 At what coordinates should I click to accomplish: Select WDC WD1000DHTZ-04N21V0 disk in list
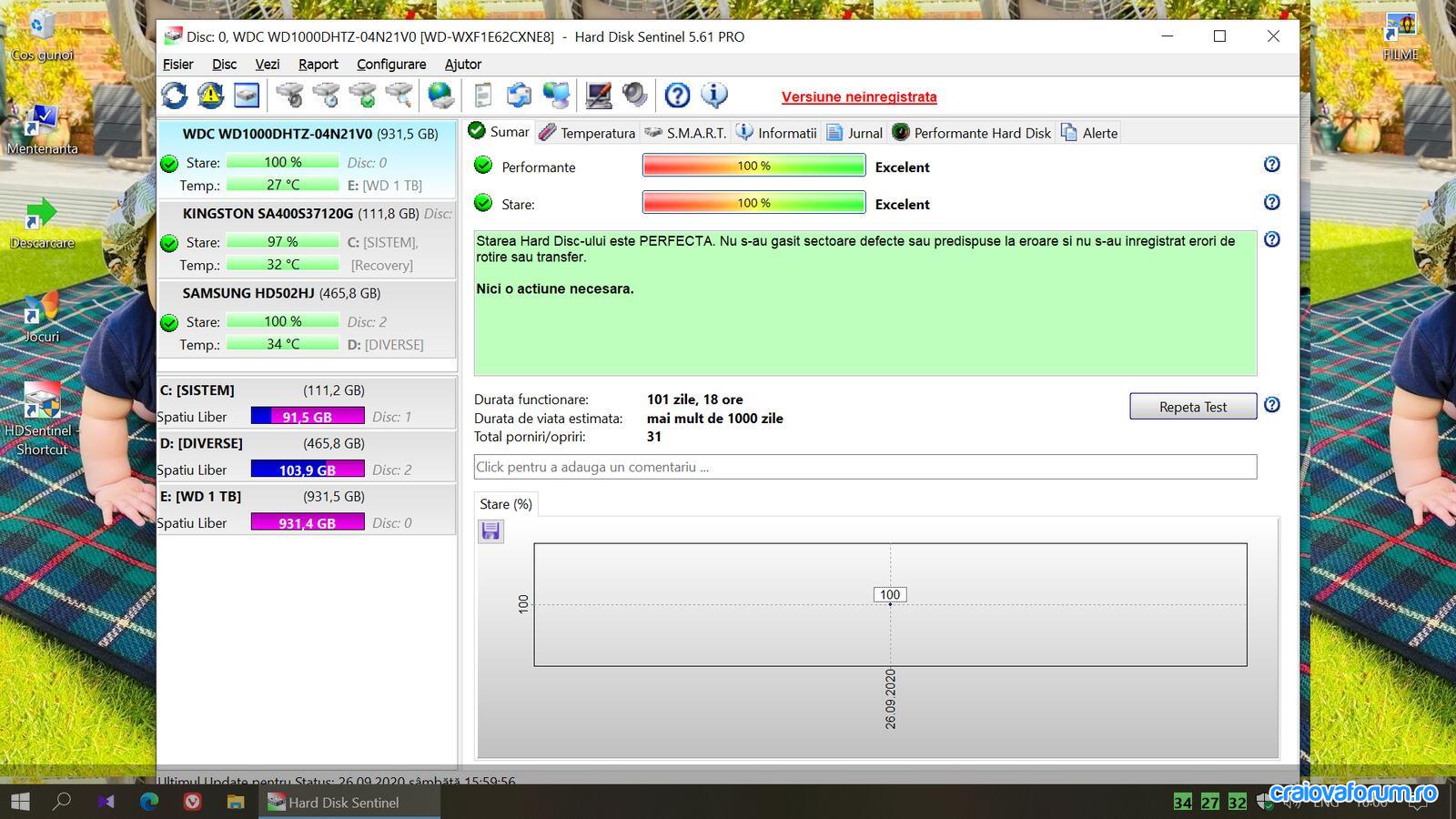[307, 159]
